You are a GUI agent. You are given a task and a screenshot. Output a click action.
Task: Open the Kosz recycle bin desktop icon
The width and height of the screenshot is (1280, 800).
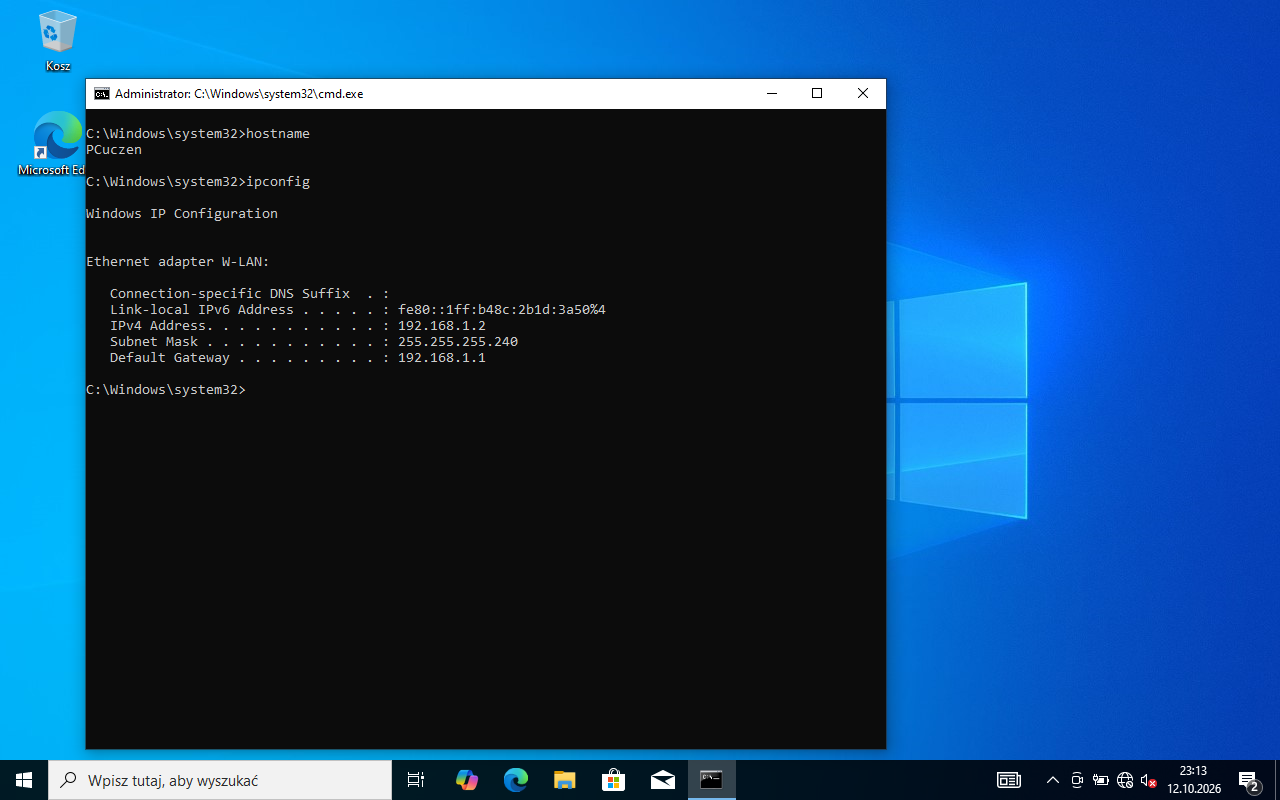pyautogui.click(x=58, y=42)
